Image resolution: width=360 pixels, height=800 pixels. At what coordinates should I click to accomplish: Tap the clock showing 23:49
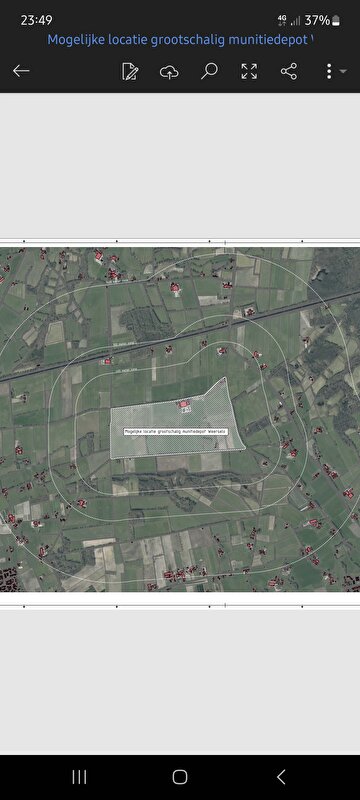[x=36, y=20]
